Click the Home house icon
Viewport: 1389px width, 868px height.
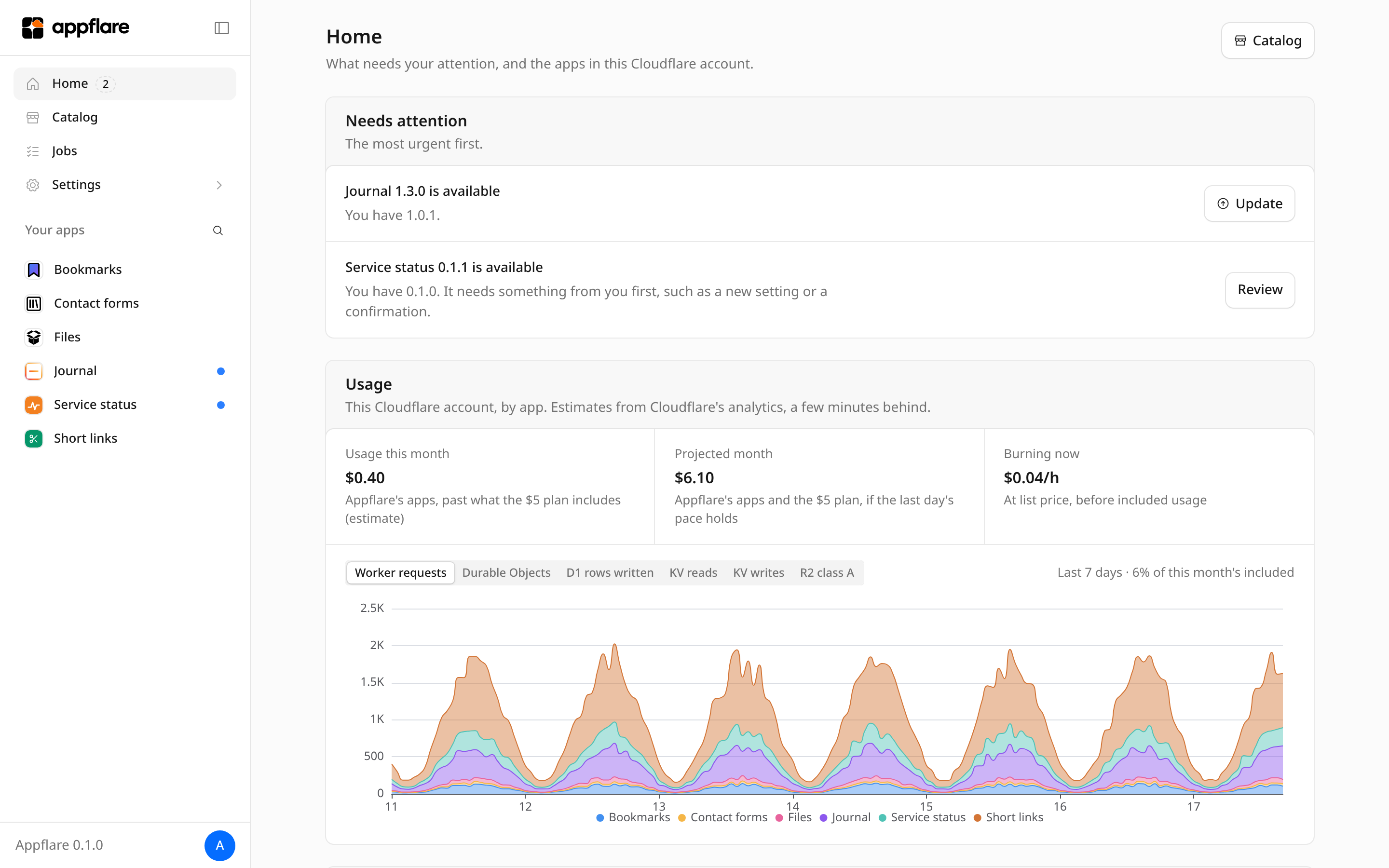pos(33,84)
